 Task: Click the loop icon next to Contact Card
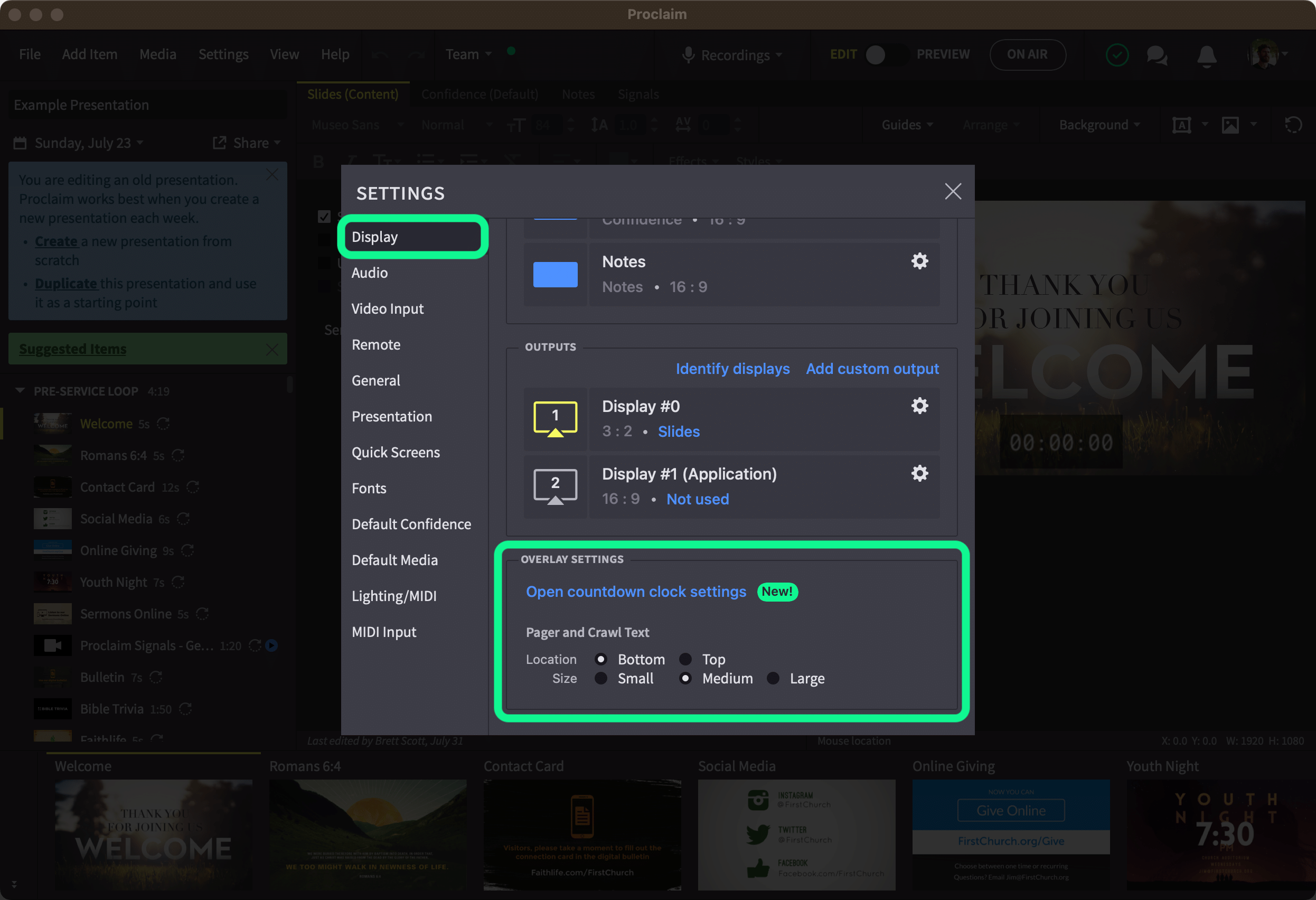pos(193,487)
